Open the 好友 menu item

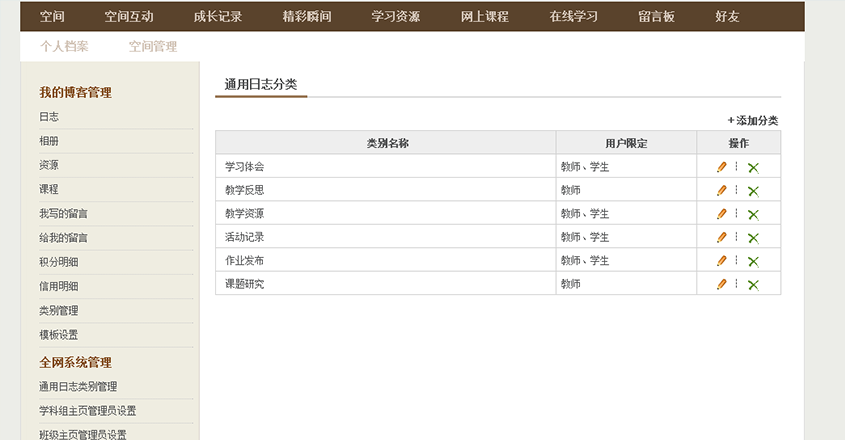point(727,17)
